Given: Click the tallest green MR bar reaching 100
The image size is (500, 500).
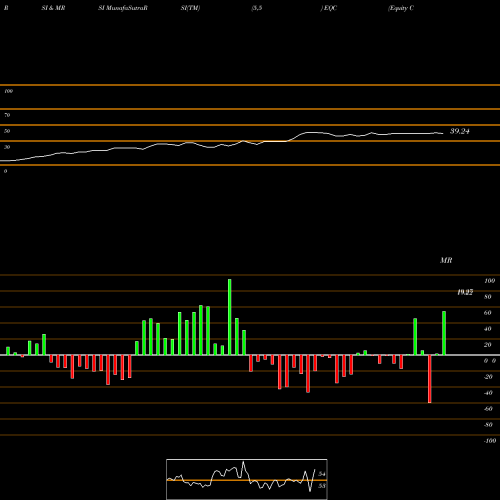Looking at the screenshot, I should pos(229,317).
